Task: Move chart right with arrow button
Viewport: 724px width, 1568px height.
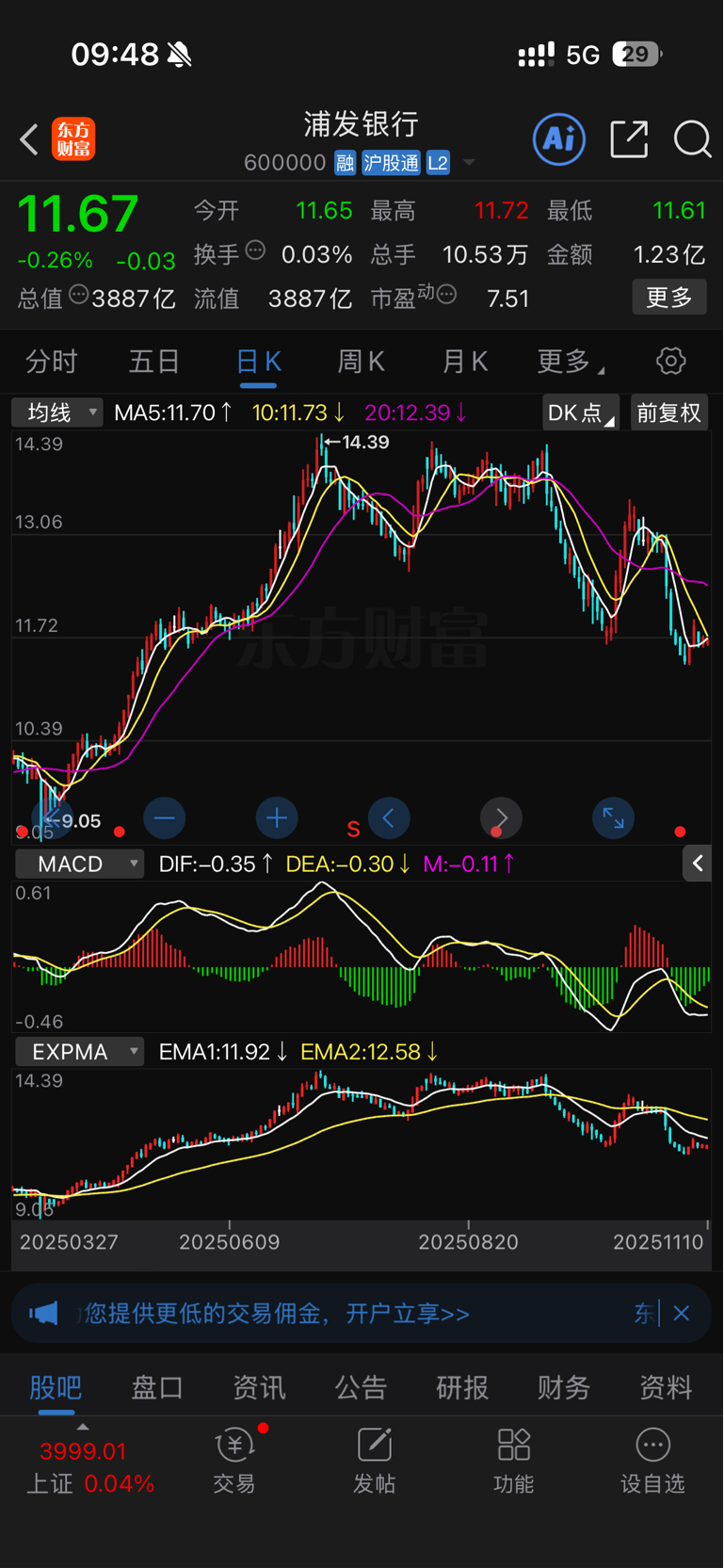Action: 501,818
